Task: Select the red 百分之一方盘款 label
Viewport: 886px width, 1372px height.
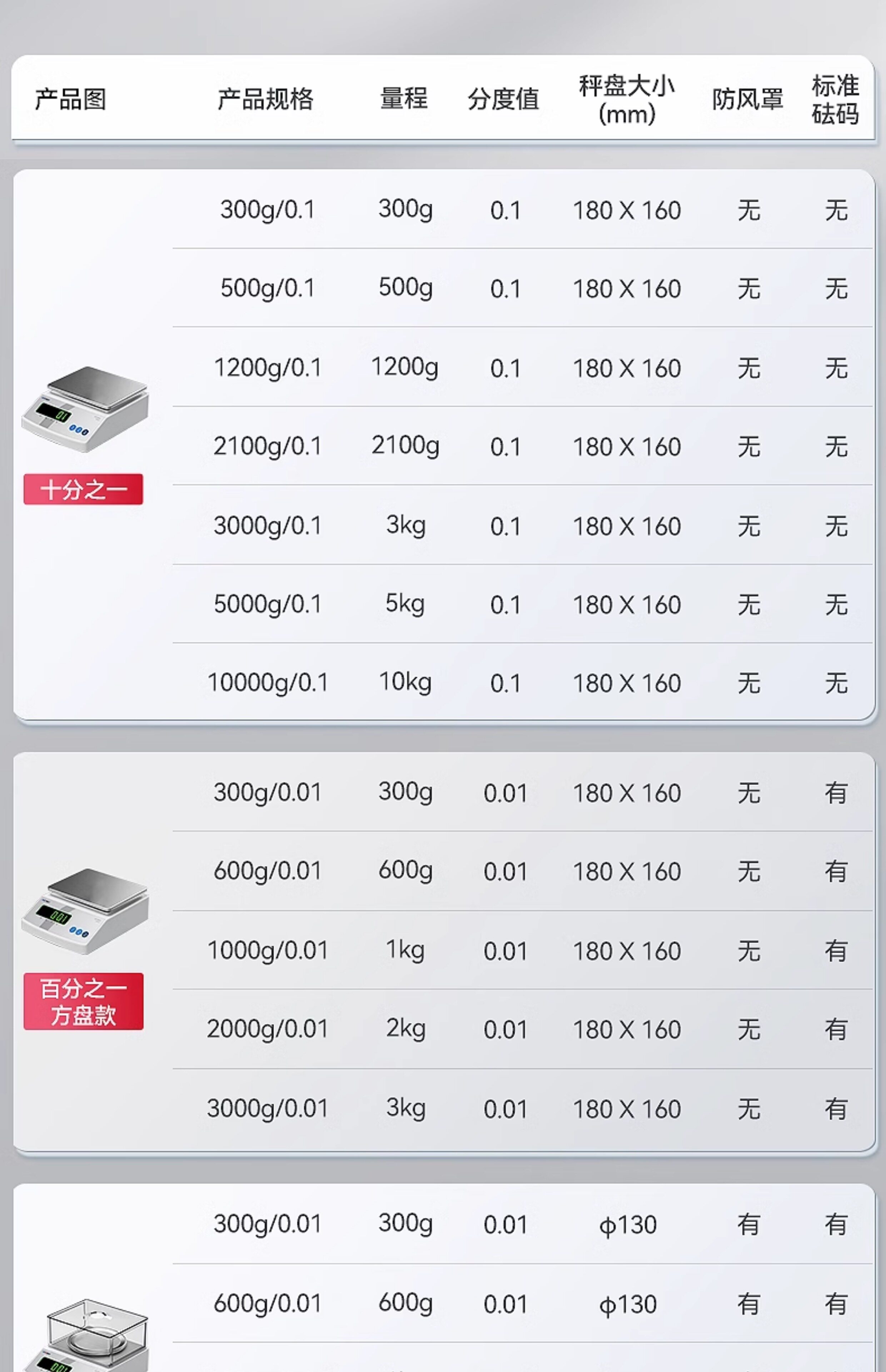Action: click(x=84, y=1001)
